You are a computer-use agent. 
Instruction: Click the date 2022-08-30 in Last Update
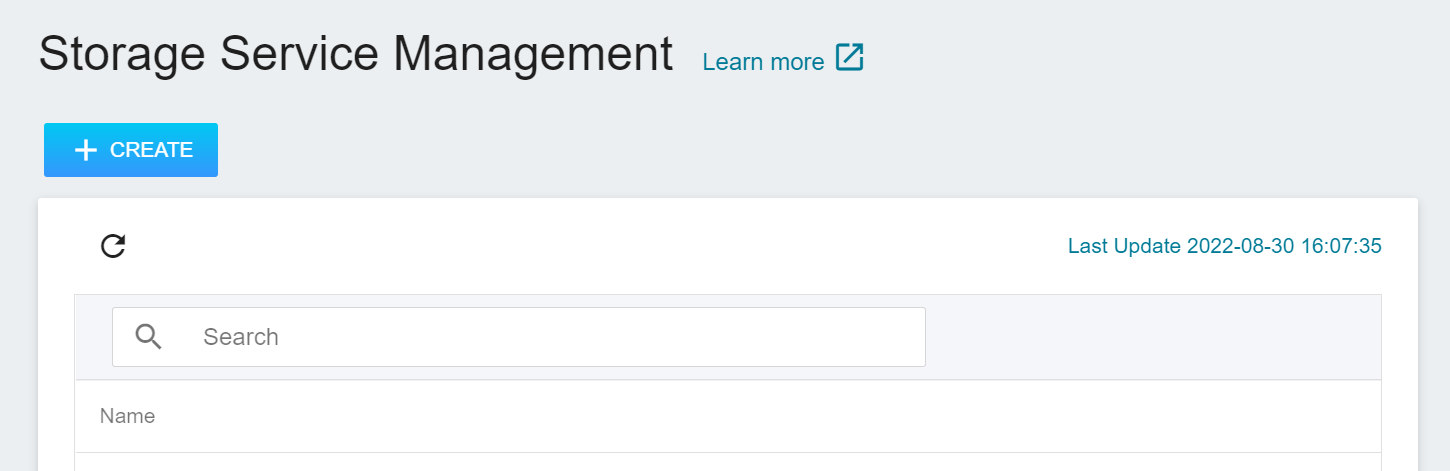pos(1240,246)
